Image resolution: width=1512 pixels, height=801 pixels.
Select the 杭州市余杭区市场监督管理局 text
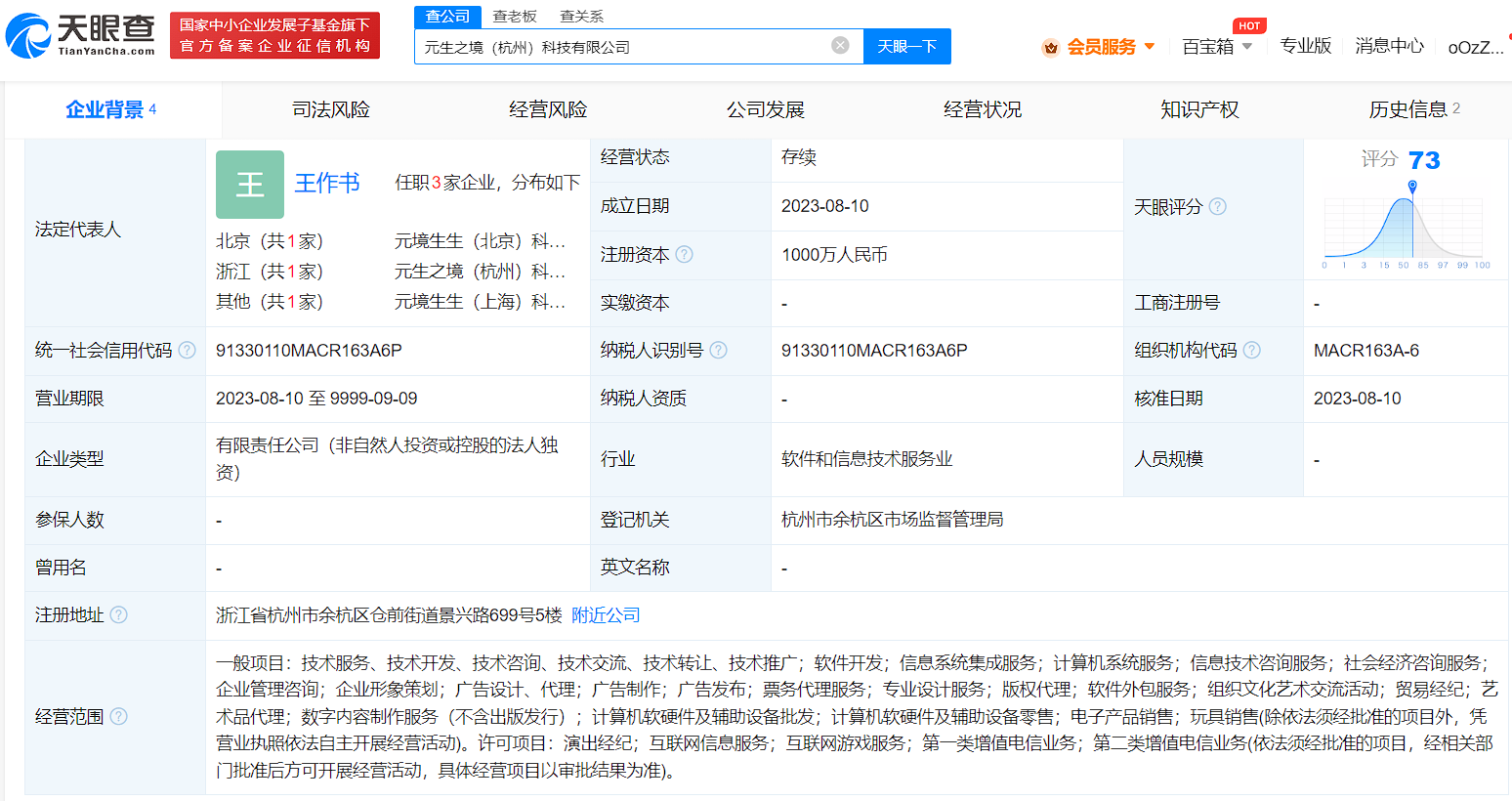(893, 520)
